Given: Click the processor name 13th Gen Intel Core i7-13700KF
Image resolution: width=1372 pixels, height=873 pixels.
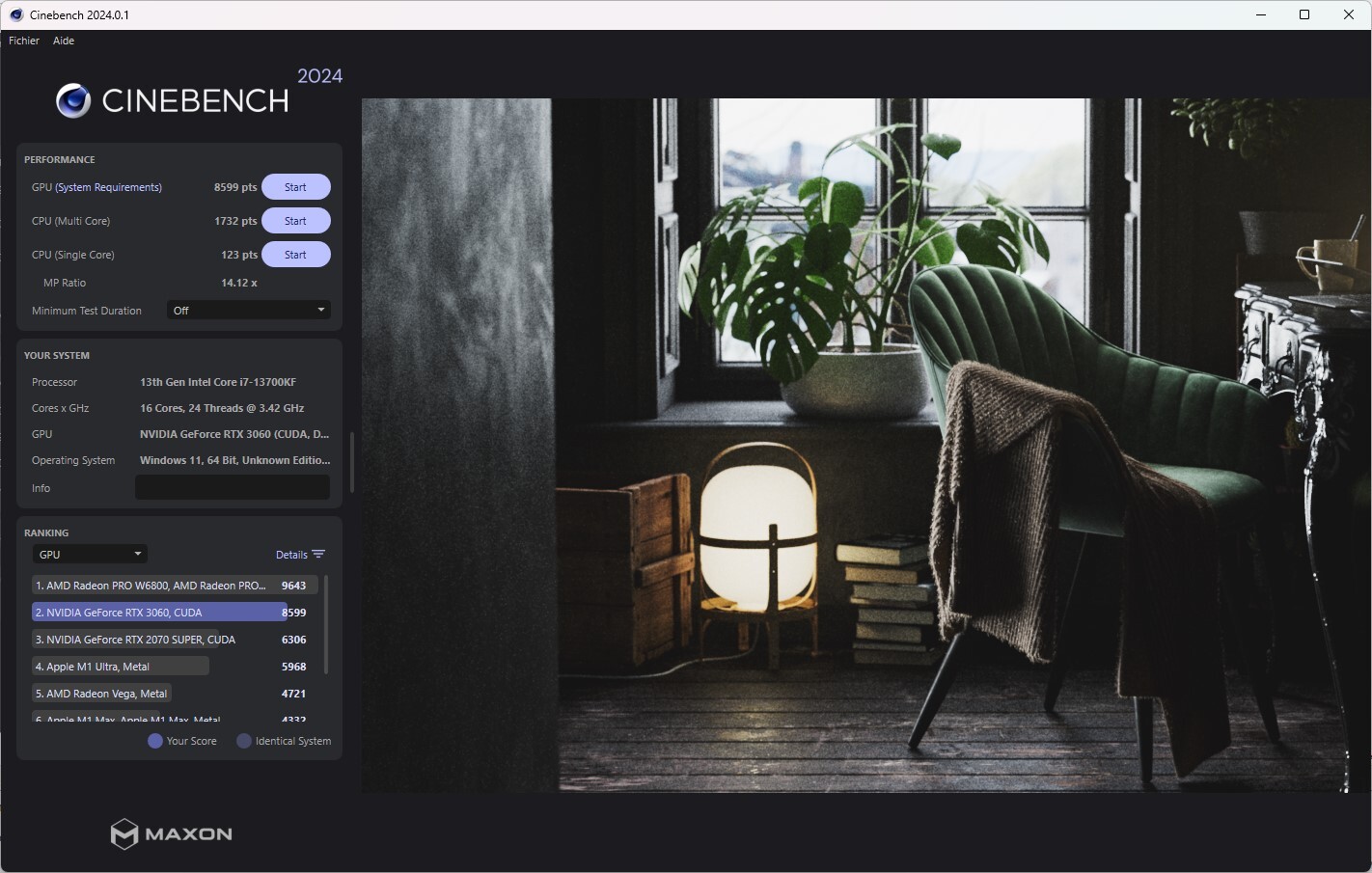Looking at the screenshot, I should coord(218,382).
